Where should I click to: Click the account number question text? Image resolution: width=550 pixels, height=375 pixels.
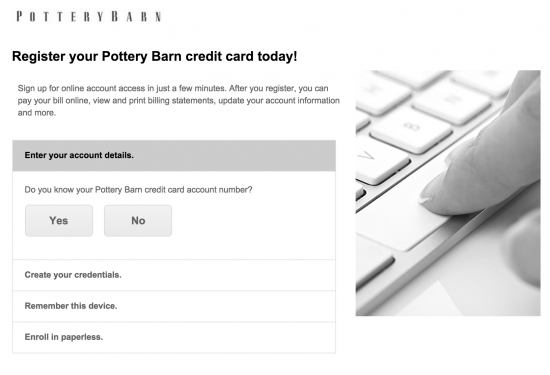click(x=138, y=190)
